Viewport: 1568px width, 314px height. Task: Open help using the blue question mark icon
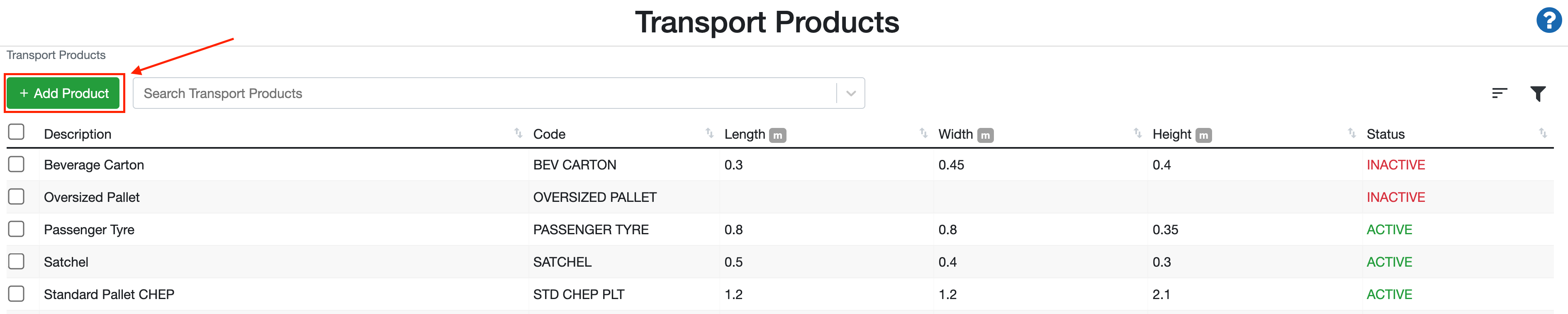[x=1550, y=20]
